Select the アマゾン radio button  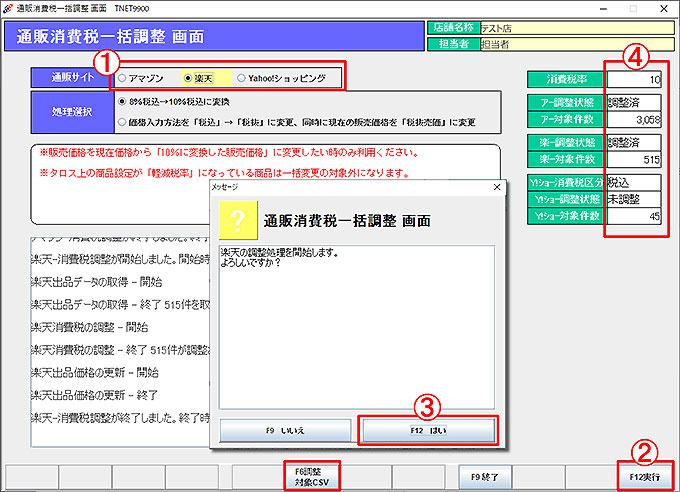(x=122, y=78)
